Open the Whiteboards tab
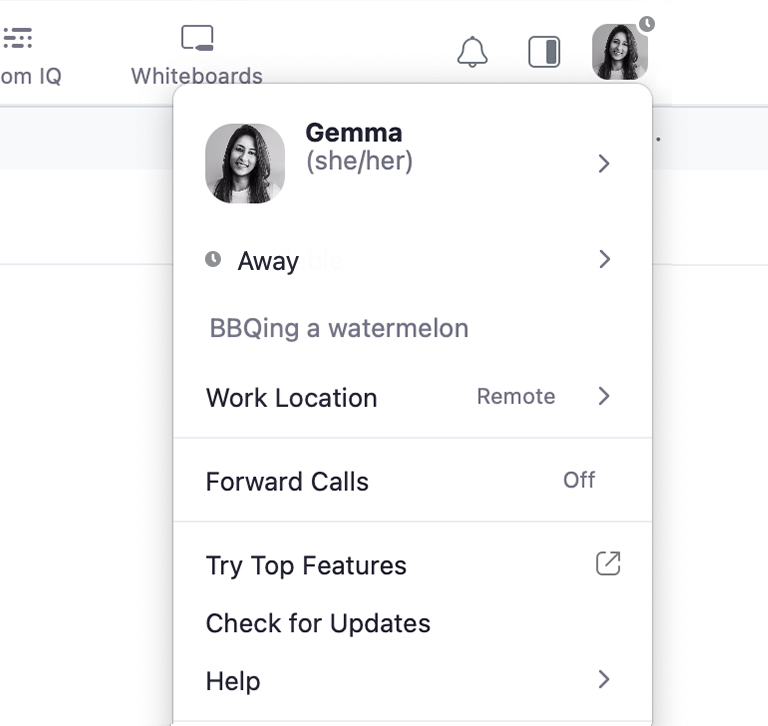The width and height of the screenshot is (768, 726). (x=197, y=55)
